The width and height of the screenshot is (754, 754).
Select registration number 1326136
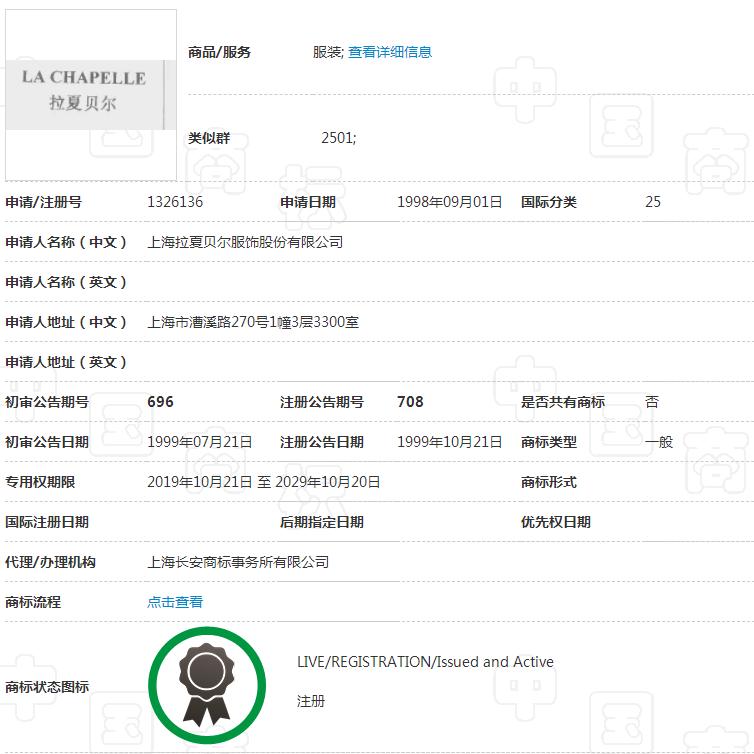tap(175, 202)
